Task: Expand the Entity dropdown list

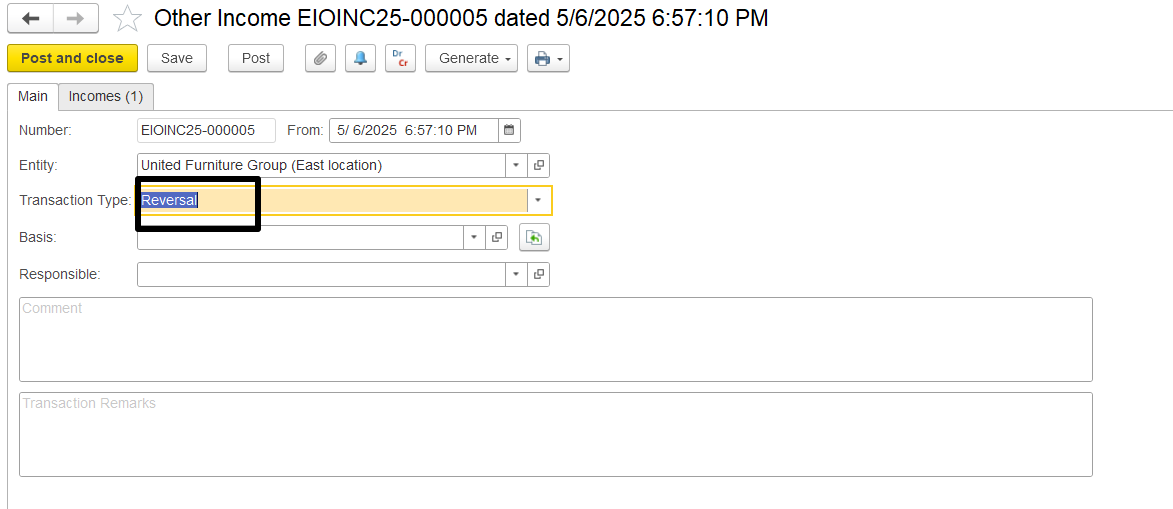Action: pos(517,165)
